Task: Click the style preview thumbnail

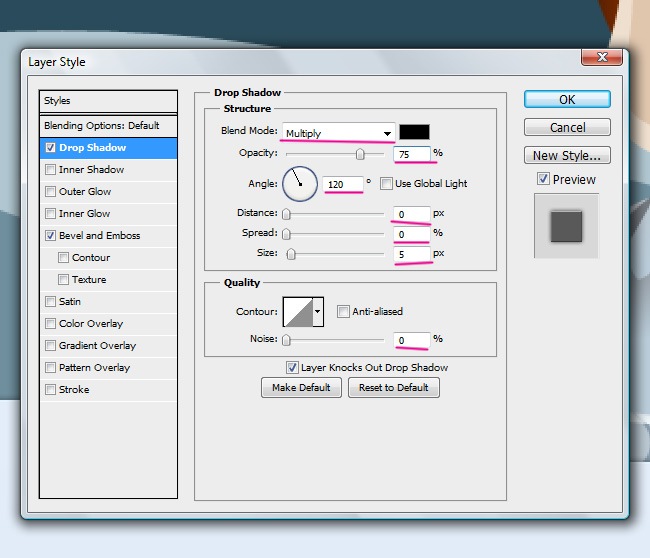Action: pos(566,225)
